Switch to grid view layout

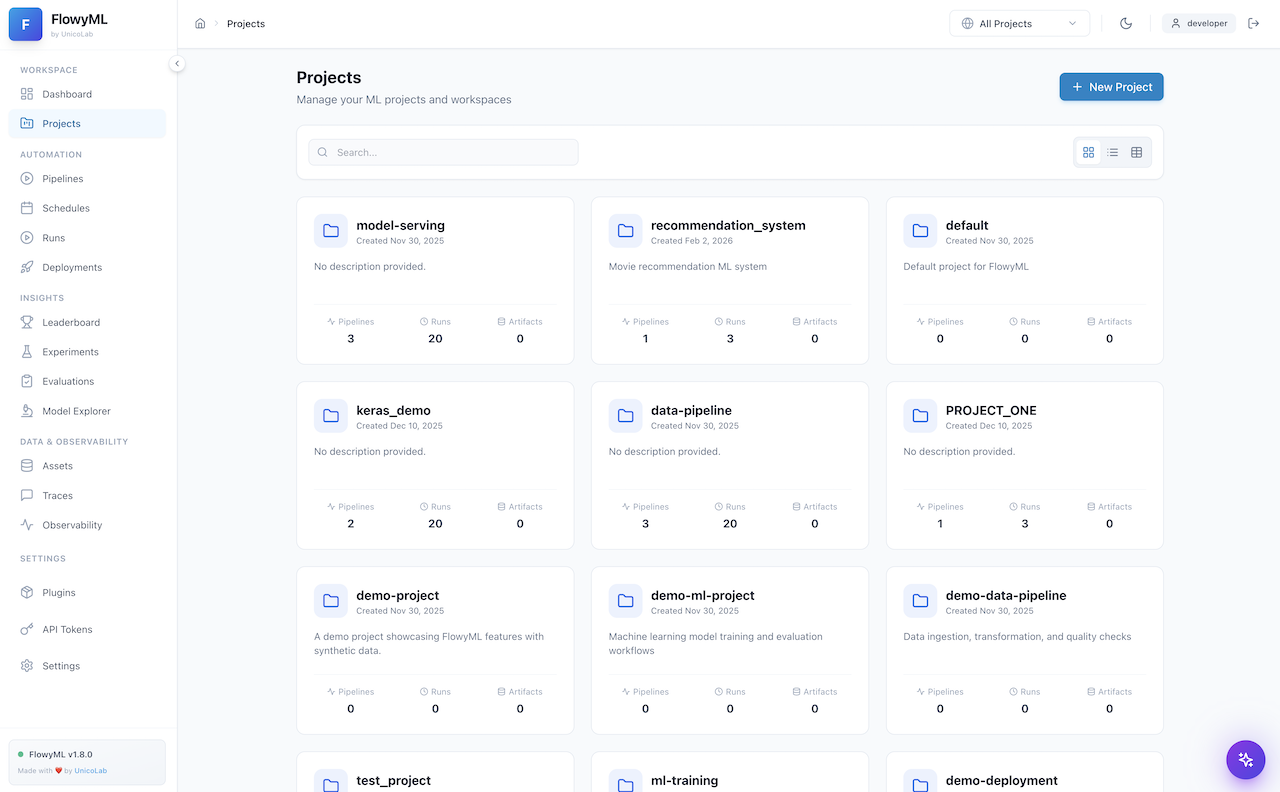click(1088, 152)
